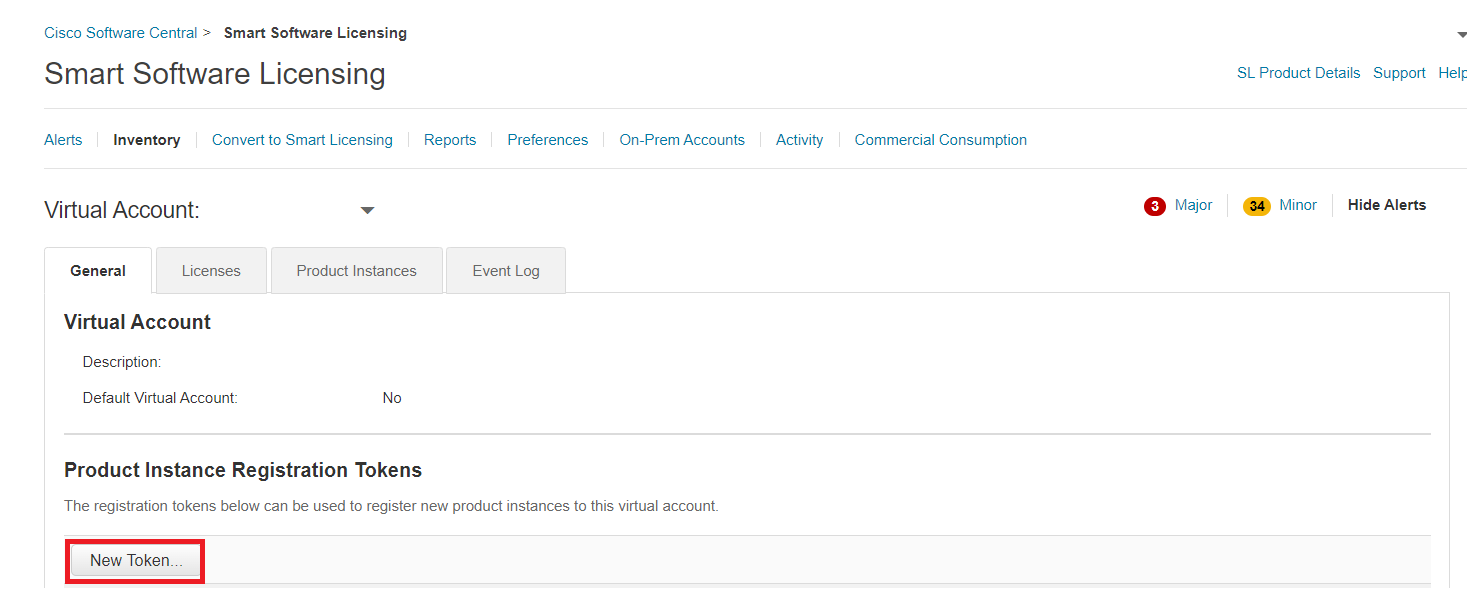Click the New Token button
This screenshot has width=1467, height=597.
pyautogui.click(x=136, y=561)
